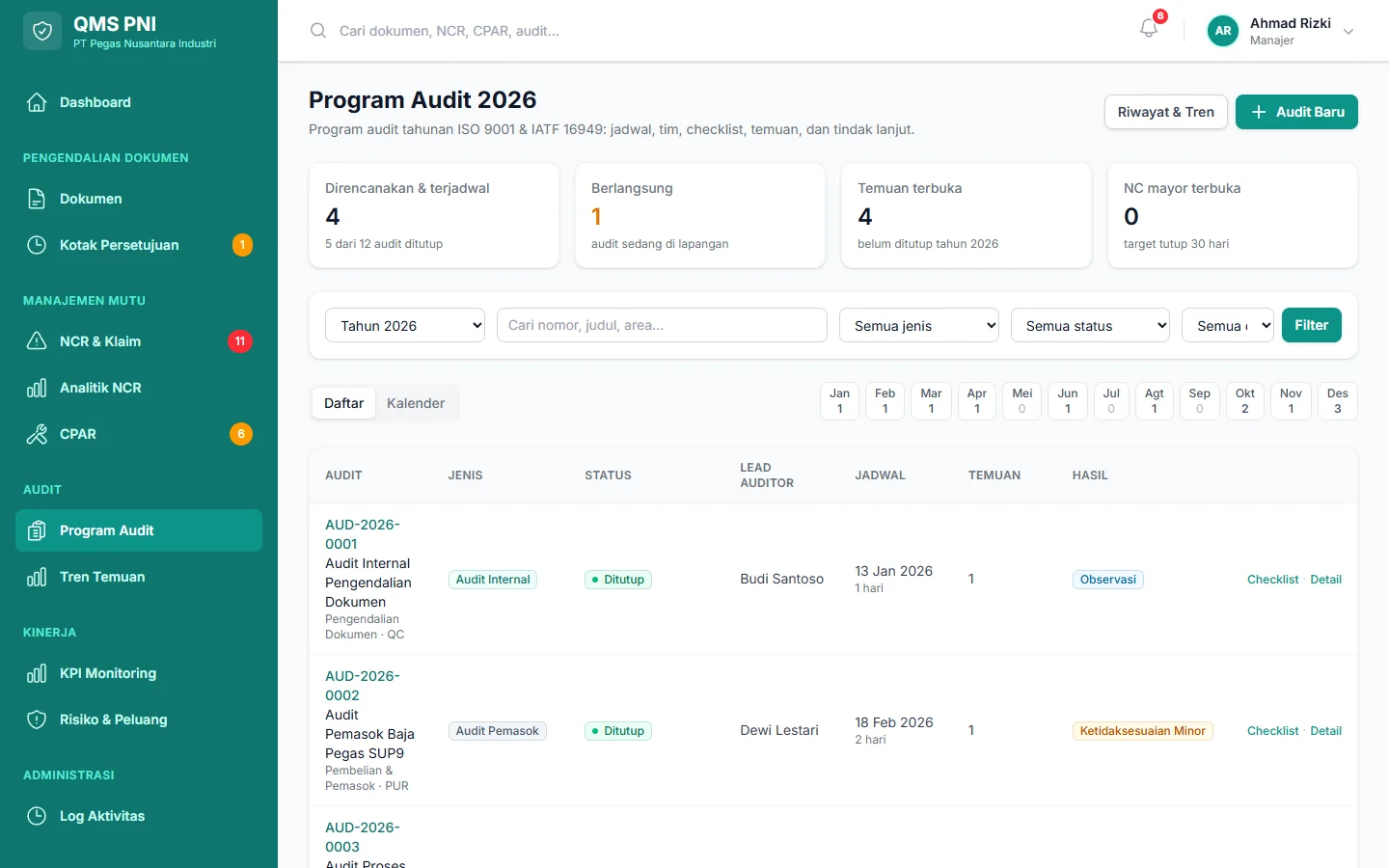The height and width of the screenshot is (868, 1389).
Task: Click the search magnifier icon
Action: pos(318,31)
